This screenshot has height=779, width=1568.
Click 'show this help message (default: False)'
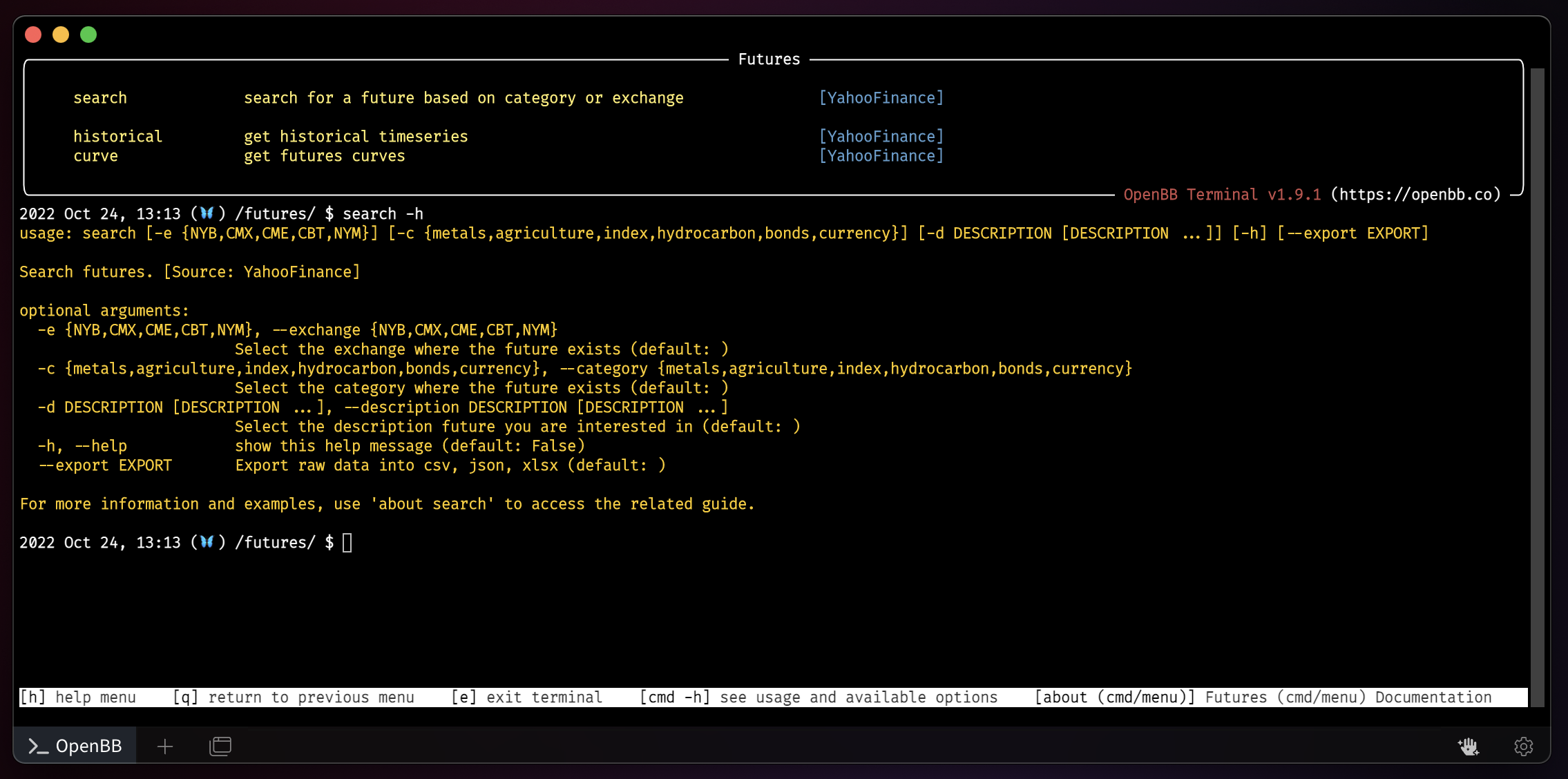point(410,446)
